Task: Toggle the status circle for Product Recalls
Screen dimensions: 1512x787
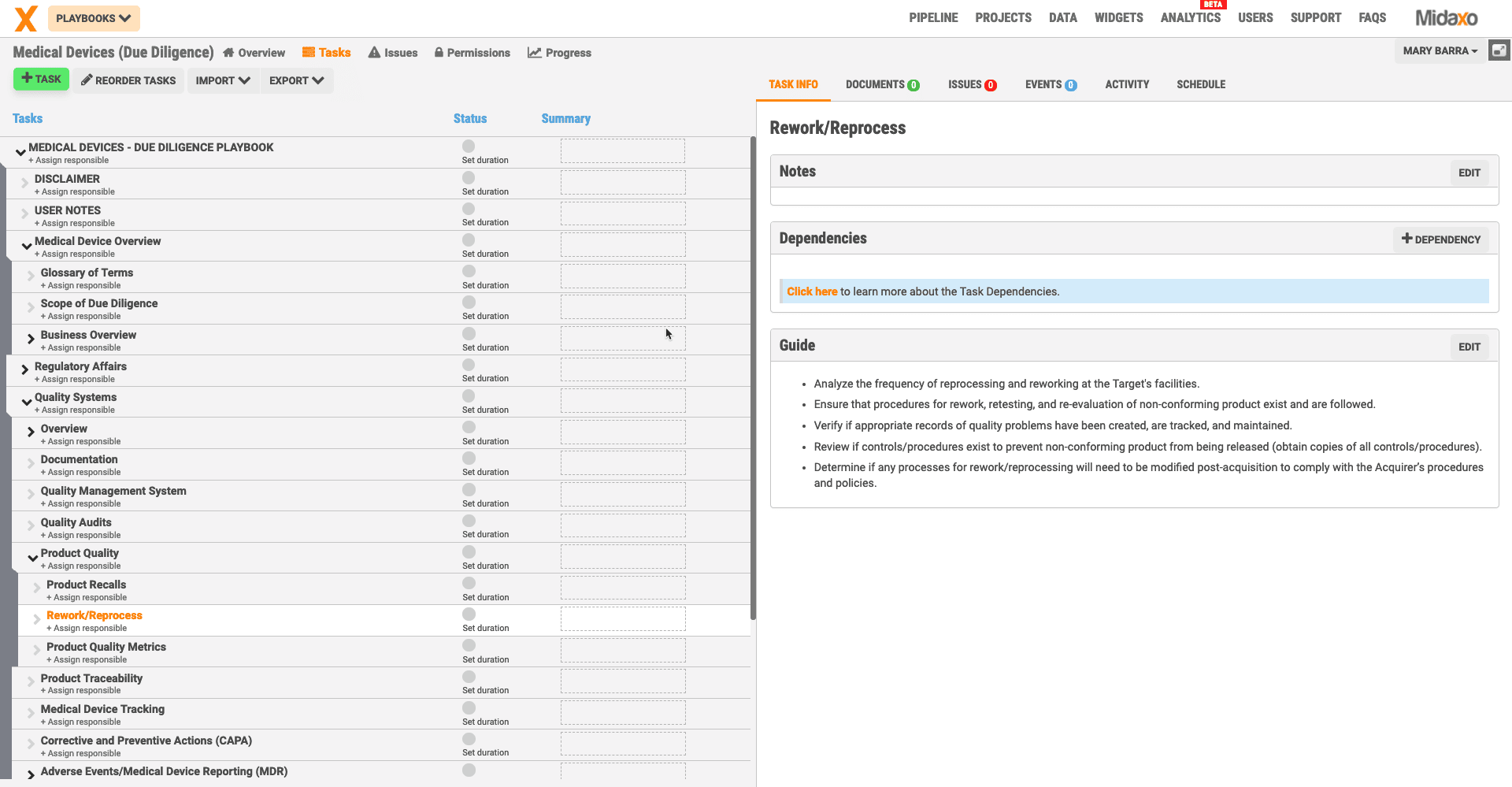Action: [x=469, y=583]
